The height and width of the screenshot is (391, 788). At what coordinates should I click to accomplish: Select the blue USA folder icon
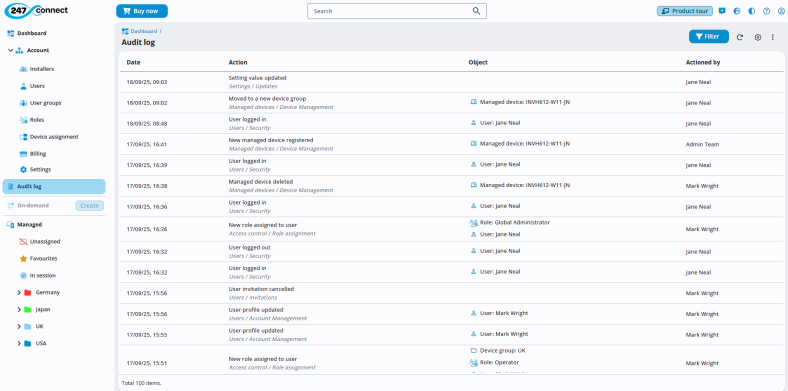click(28, 344)
